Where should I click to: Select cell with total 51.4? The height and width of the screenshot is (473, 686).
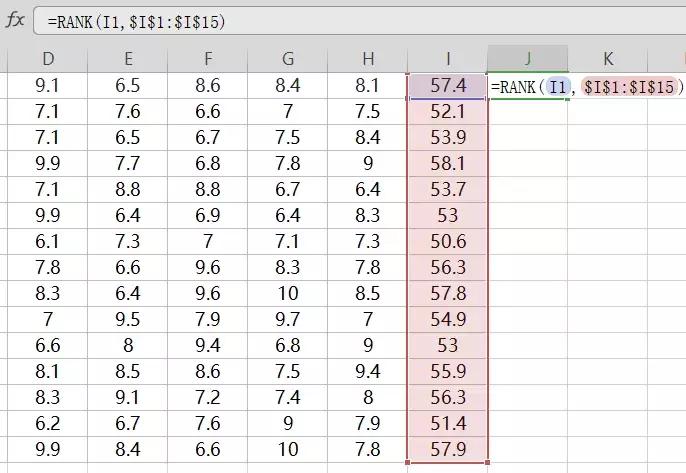[448, 424]
